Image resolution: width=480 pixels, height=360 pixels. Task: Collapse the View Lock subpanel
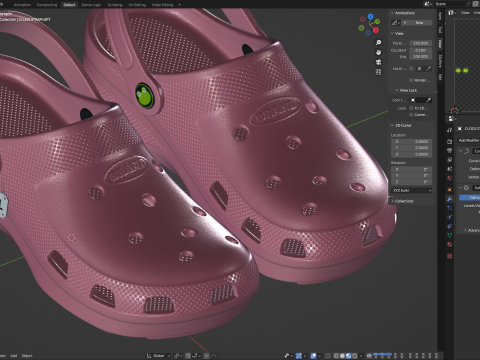coord(397,90)
